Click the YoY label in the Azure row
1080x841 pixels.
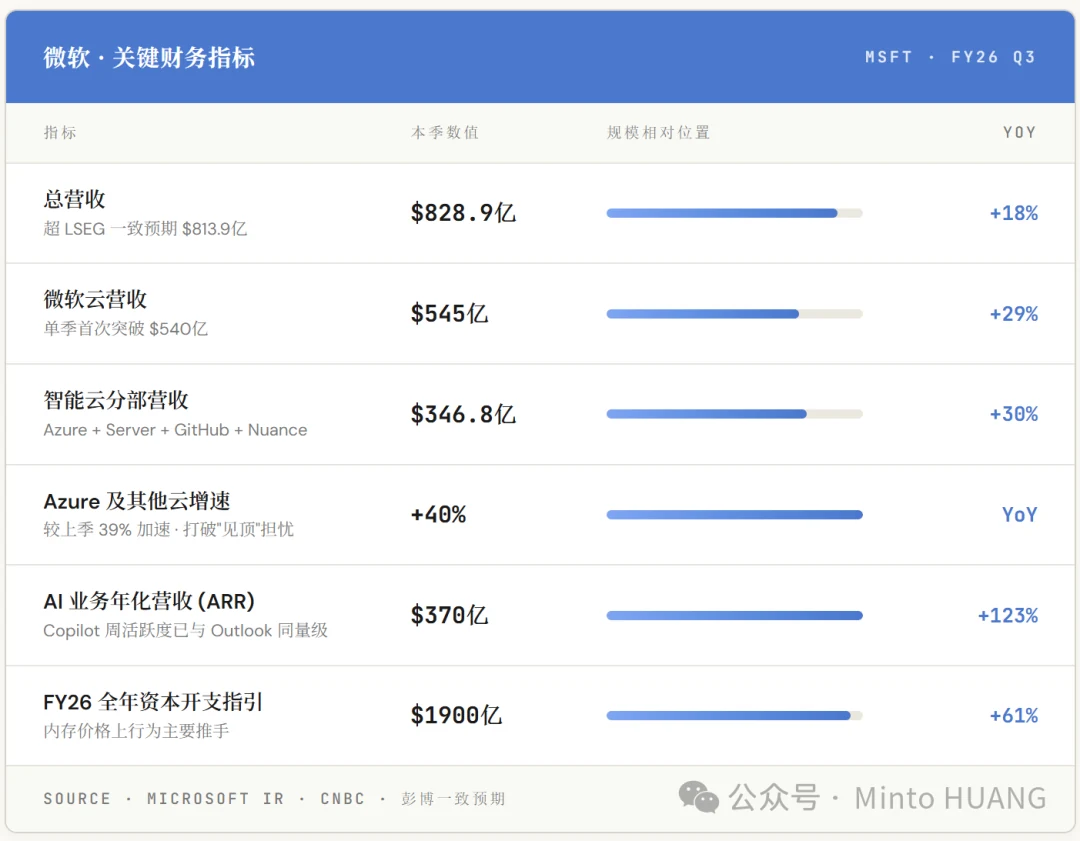[1019, 515]
